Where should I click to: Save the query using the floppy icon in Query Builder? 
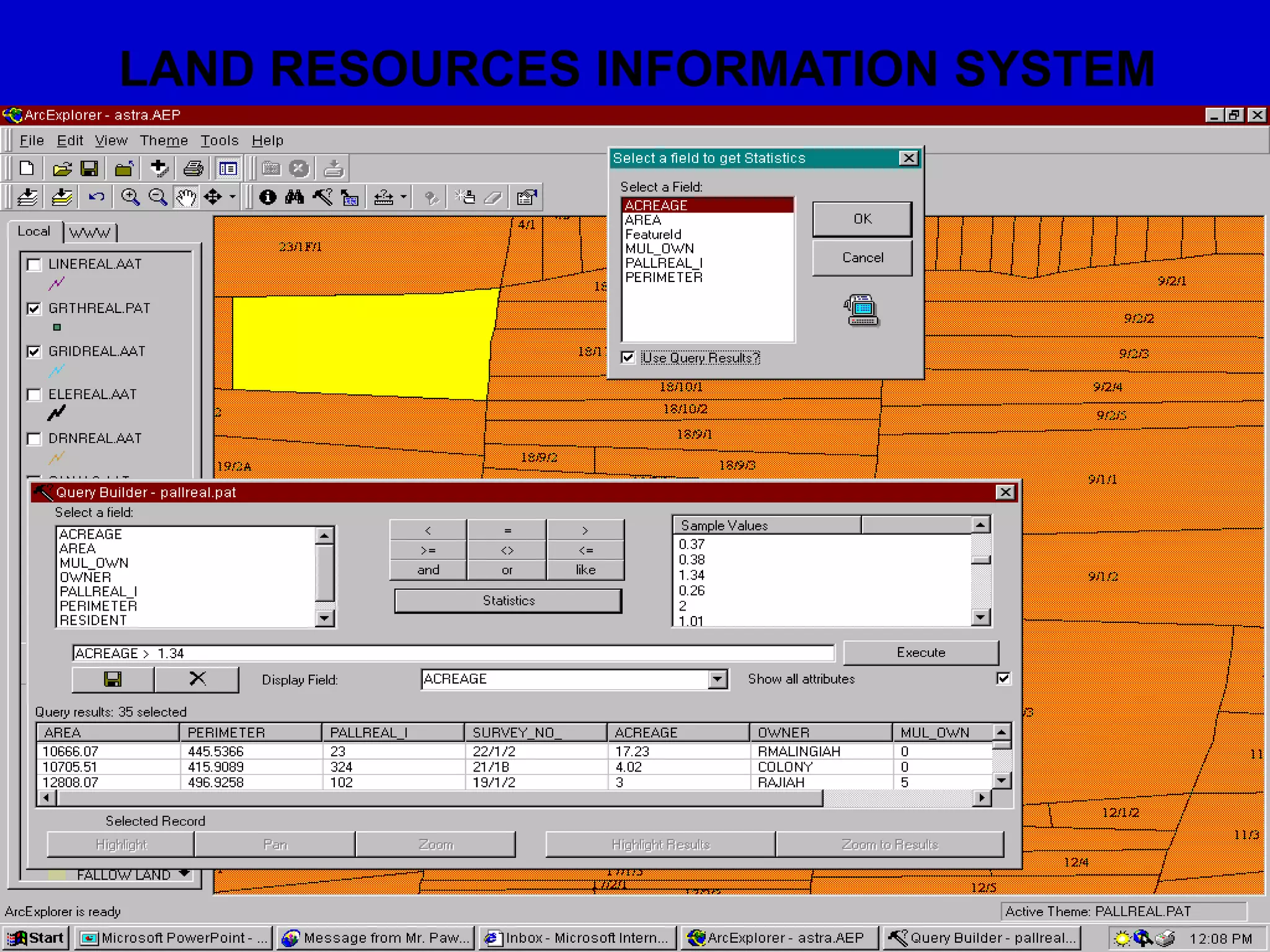point(113,679)
